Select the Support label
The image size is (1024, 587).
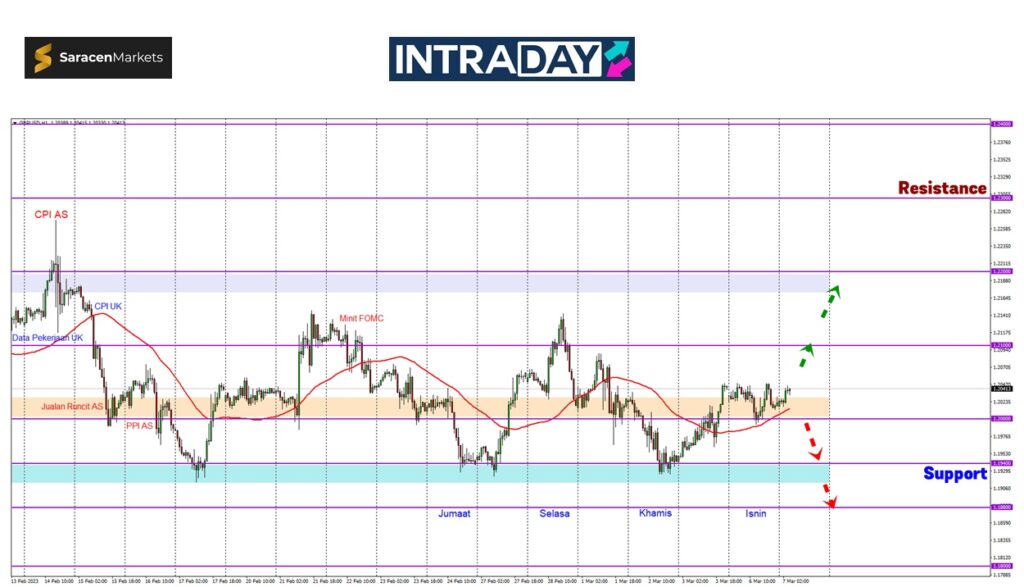954,473
